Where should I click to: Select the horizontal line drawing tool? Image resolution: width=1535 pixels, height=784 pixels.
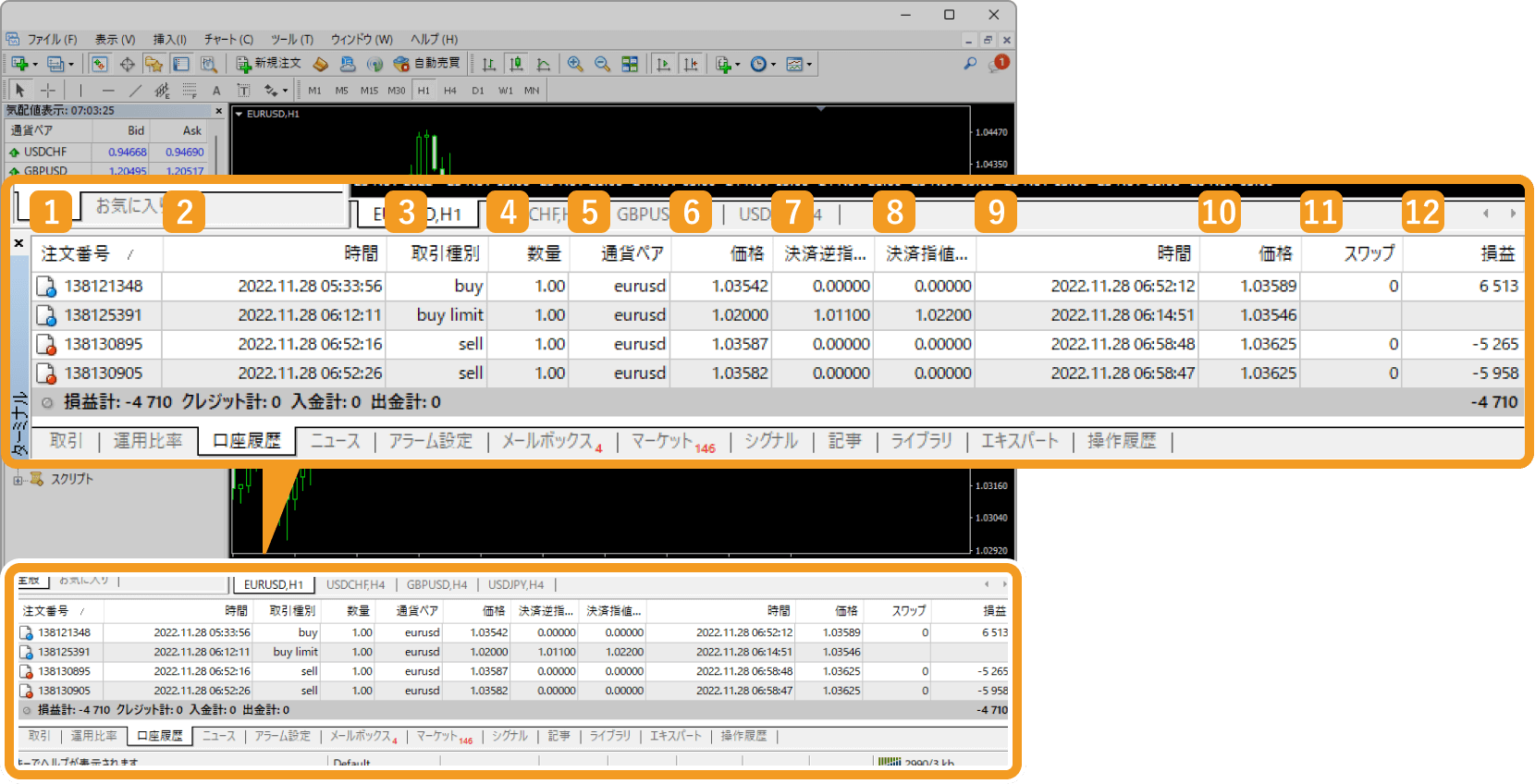(x=108, y=90)
